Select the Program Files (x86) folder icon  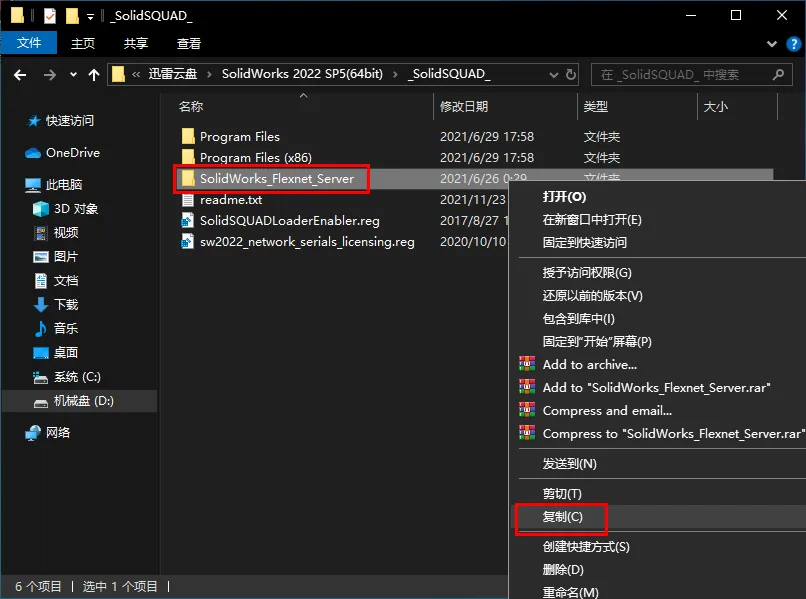coord(188,157)
